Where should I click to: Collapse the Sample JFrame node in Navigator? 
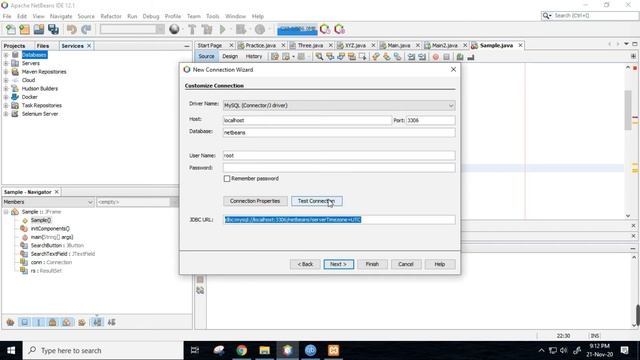coord(6,212)
